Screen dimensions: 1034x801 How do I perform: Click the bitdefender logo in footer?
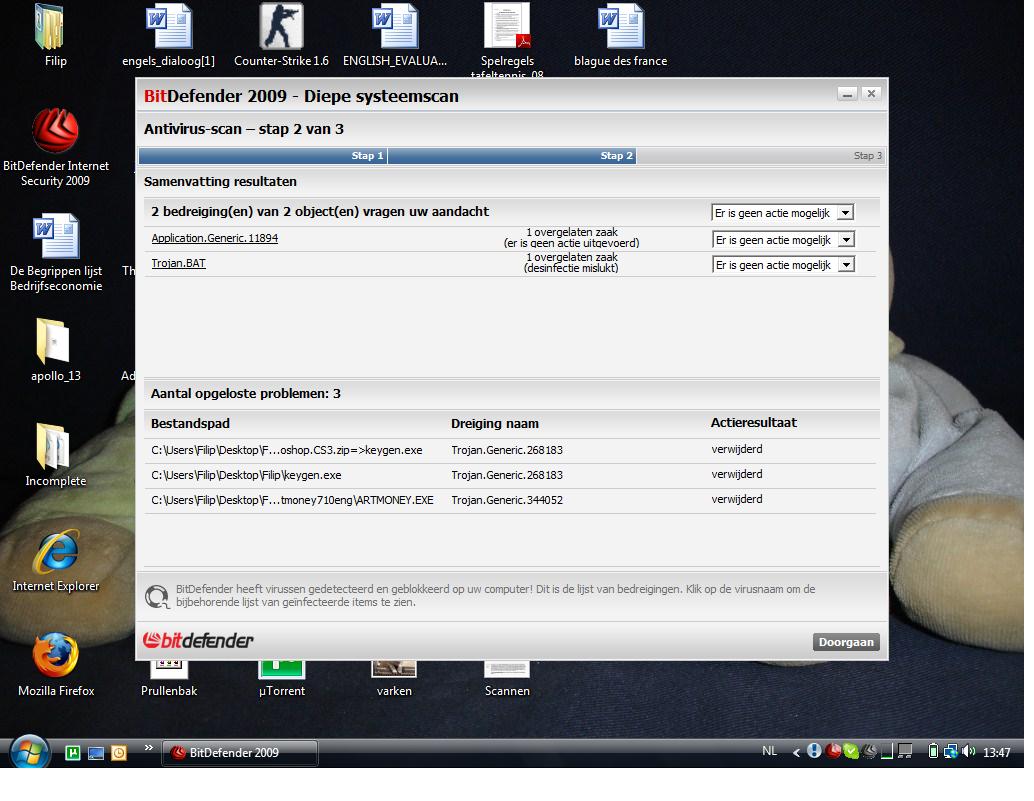click(x=198, y=640)
